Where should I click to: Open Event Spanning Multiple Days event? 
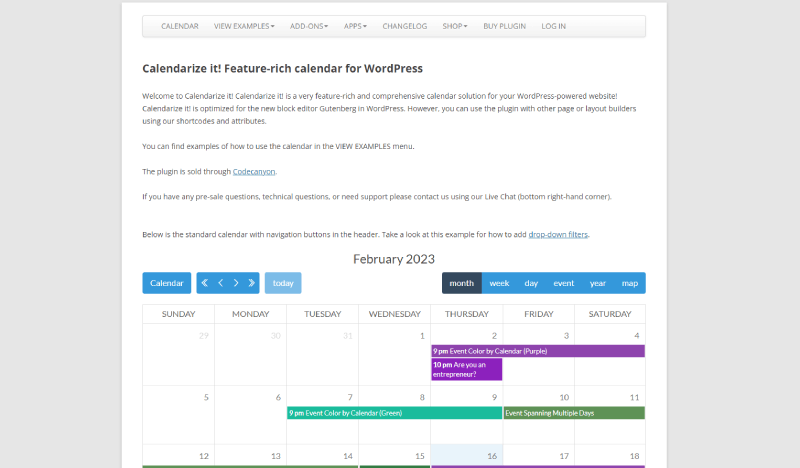[574, 413]
